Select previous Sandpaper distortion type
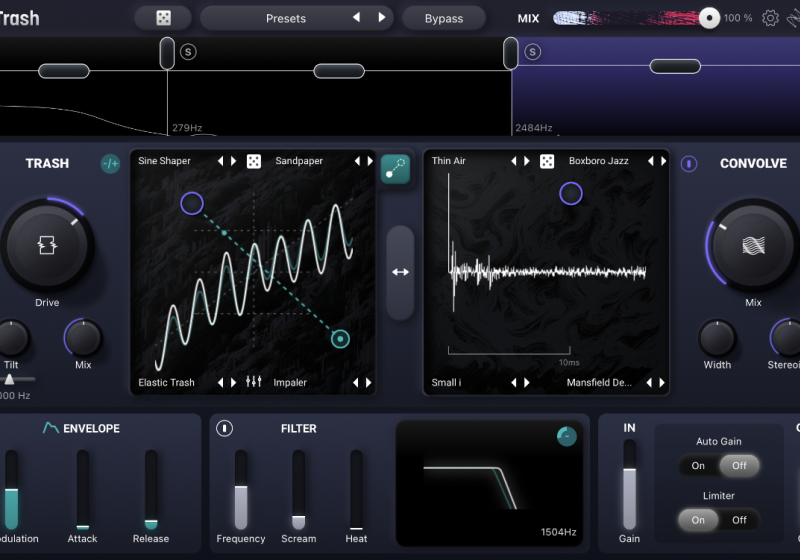This screenshot has width=800, height=560. [357, 161]
